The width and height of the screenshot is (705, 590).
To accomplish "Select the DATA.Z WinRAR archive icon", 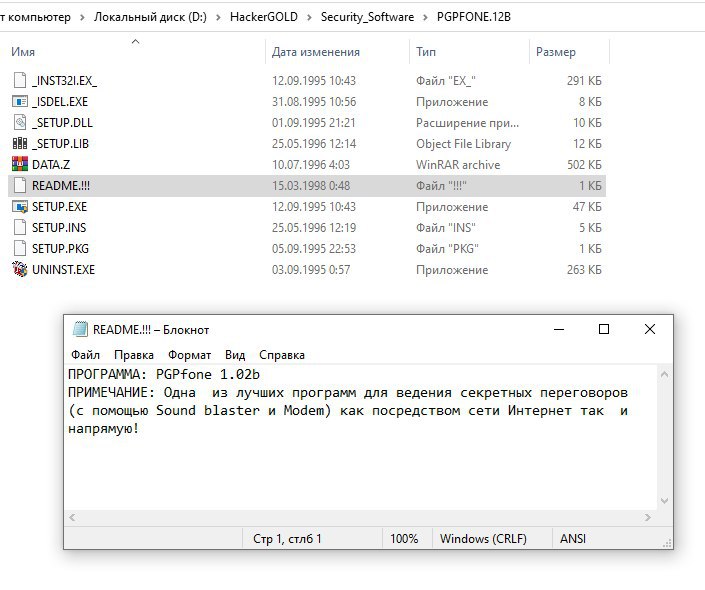I will click(x=20, y=165).
